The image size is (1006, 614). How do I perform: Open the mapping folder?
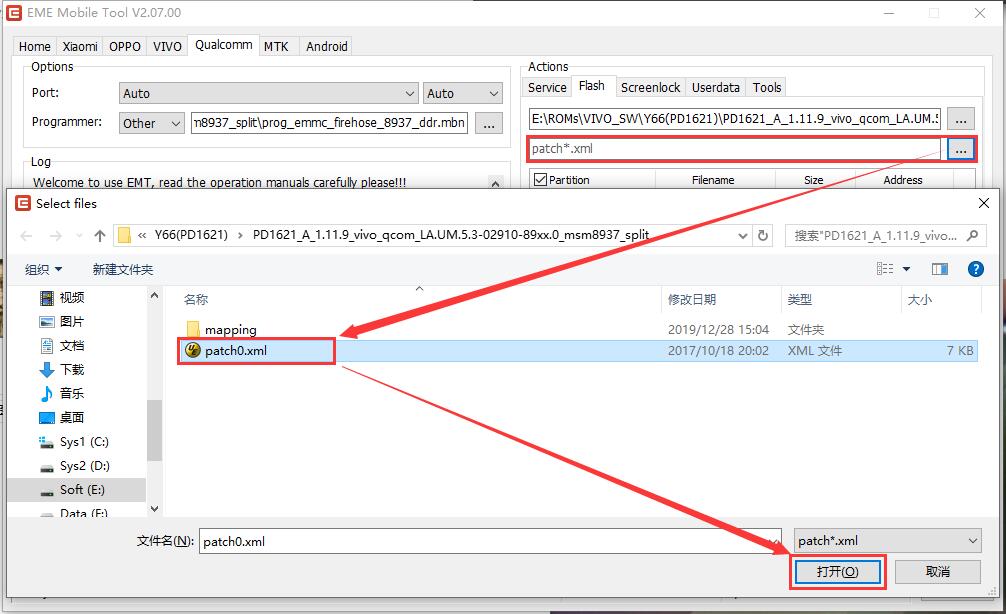(221, 330)
